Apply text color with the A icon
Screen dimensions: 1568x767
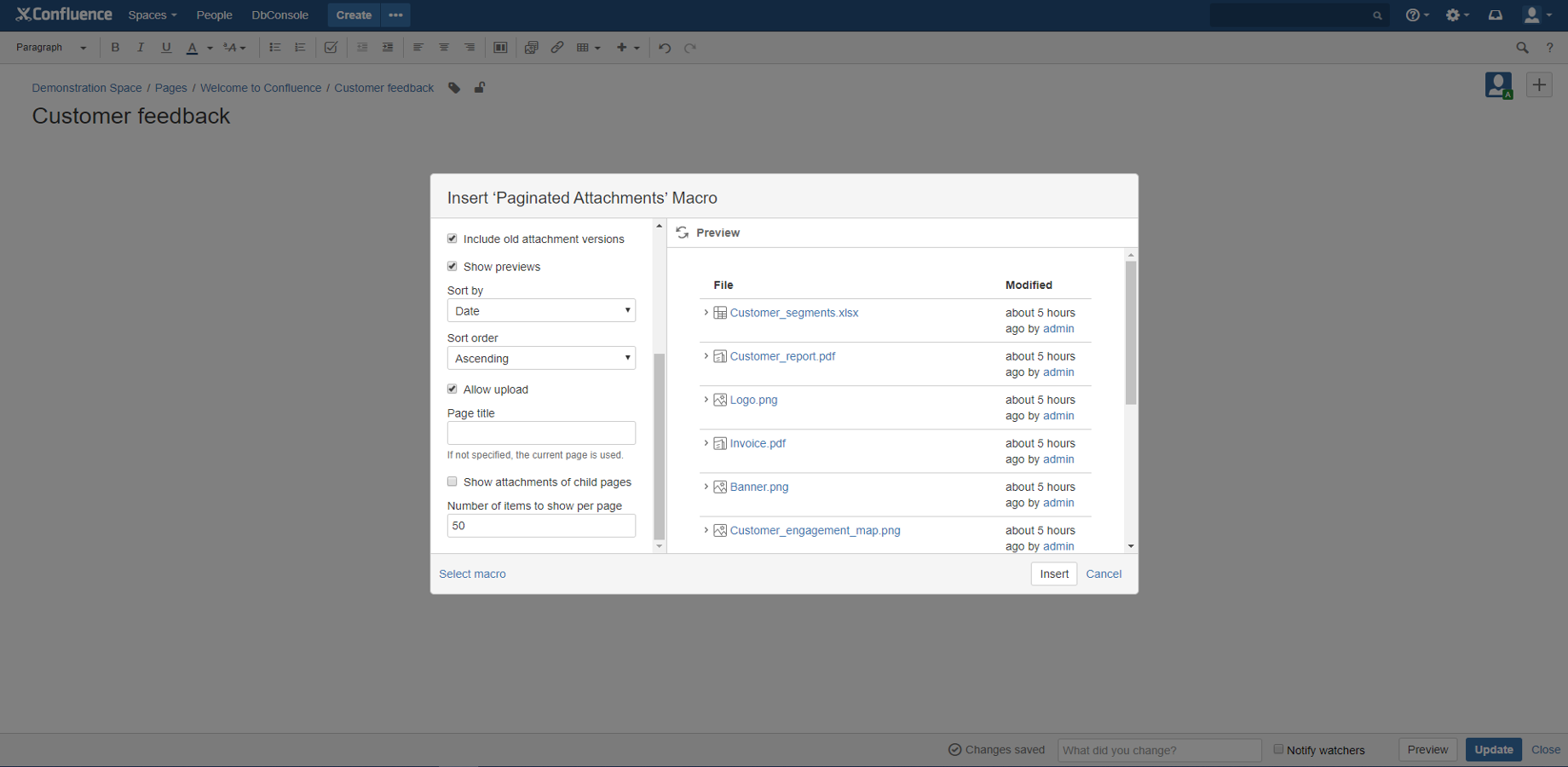(193, 48)
